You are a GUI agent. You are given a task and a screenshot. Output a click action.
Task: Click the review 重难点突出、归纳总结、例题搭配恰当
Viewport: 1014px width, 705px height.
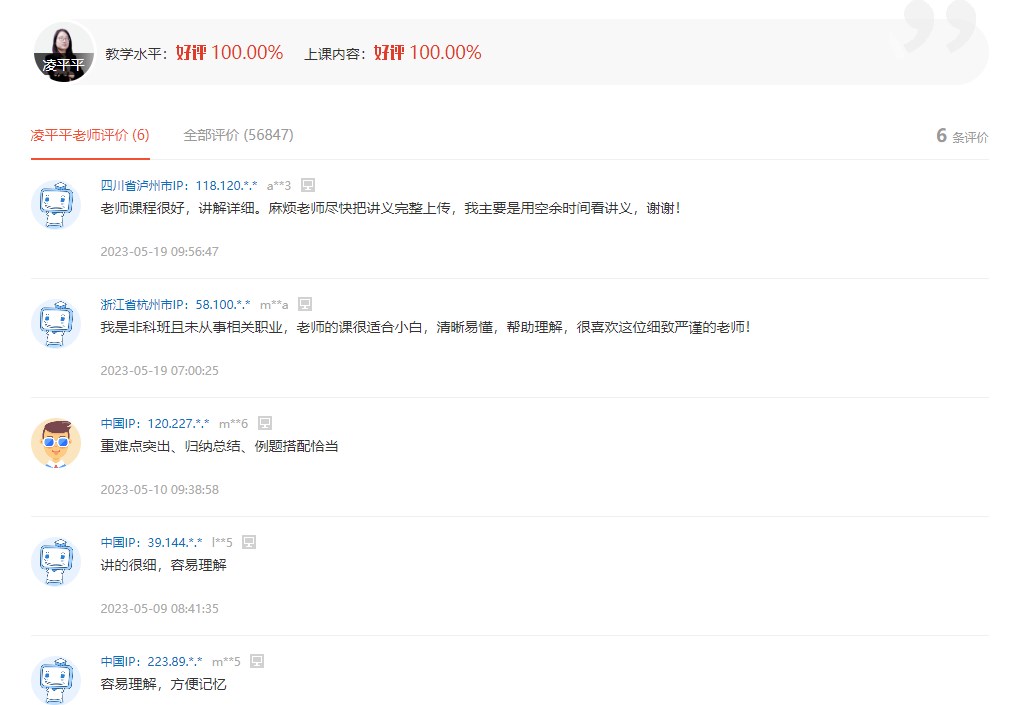[x=219, y=446]
